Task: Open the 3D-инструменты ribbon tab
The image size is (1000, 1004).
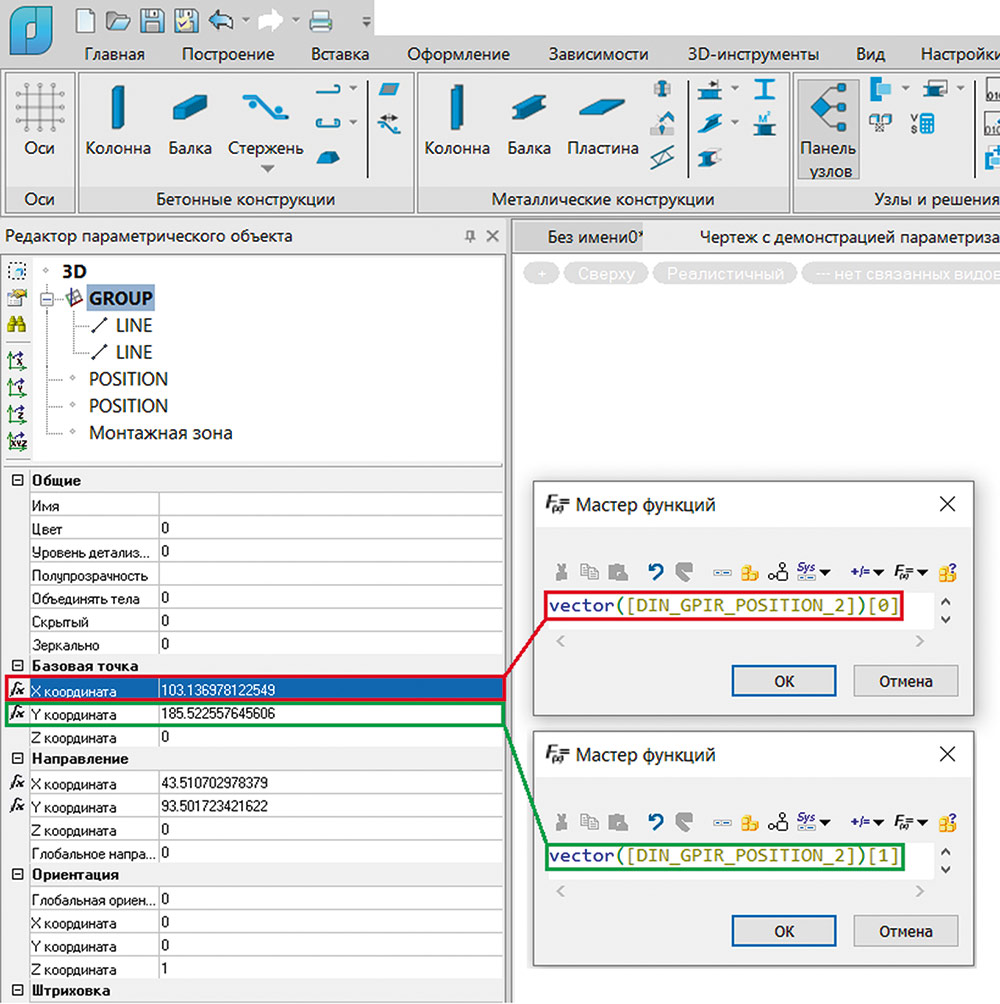Action: point(753,54)
